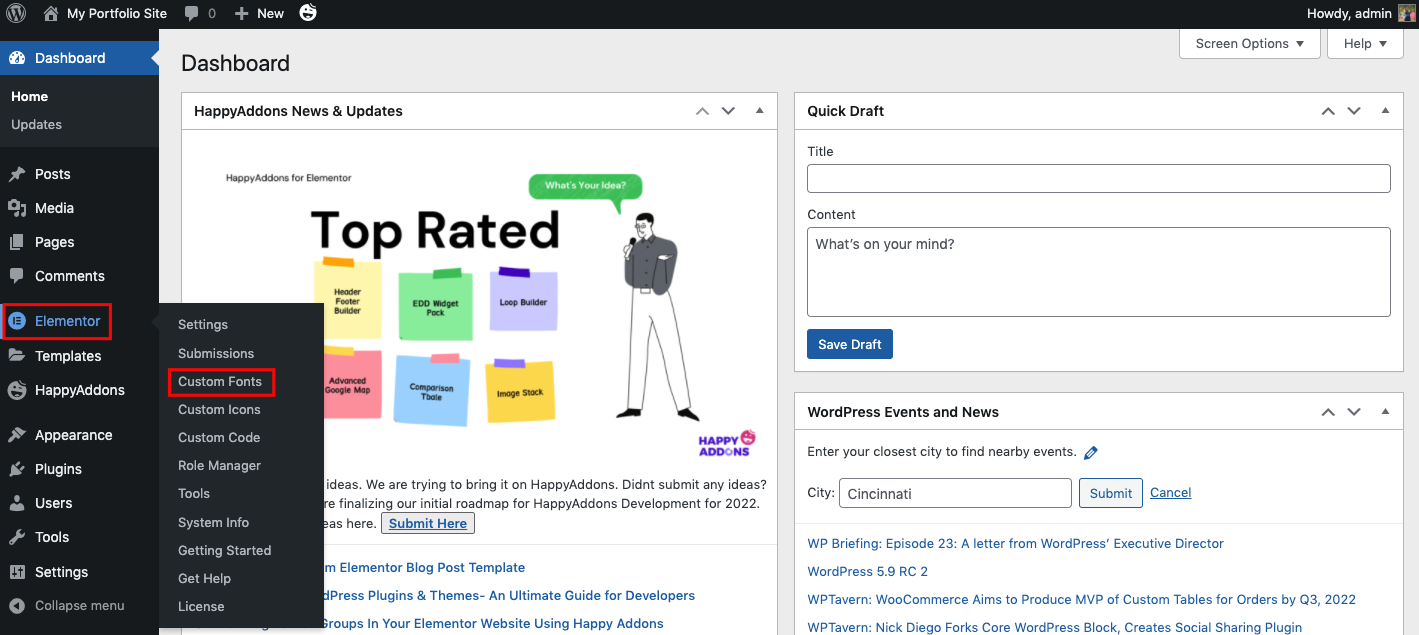Move Quick Draft panel down with chevron
Screen dimensions: 1419x635
click(1354, 111)
